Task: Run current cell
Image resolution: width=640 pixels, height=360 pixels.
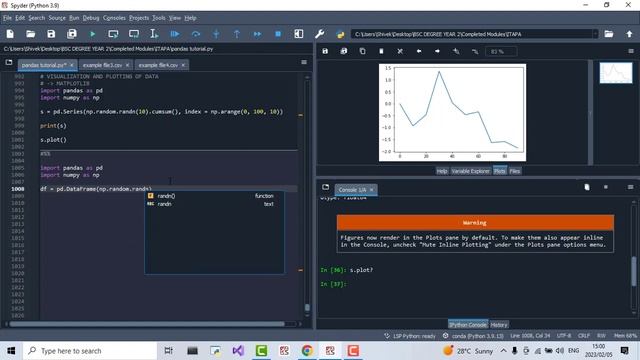Action: [x=113, y=34]
